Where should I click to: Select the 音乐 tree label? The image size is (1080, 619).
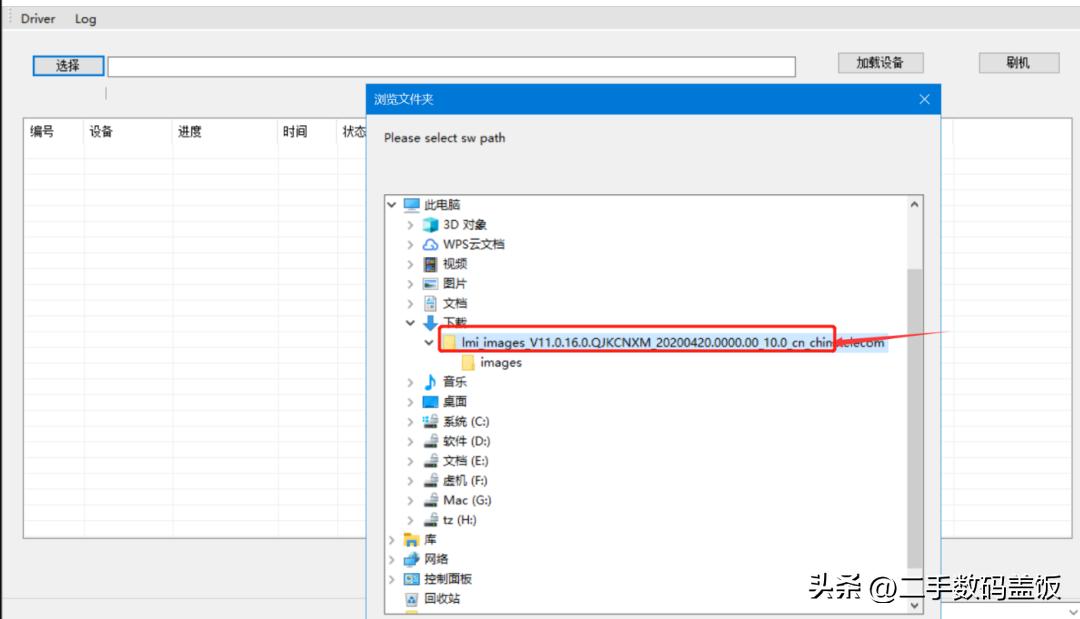pyautogui.click(x=455, y=381)
